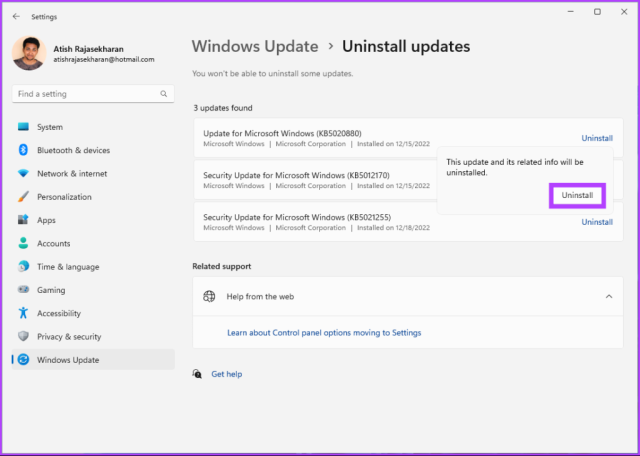Minimize the Settings window
The width and height of the screenshot is (640, 456).
pos(571,12)
